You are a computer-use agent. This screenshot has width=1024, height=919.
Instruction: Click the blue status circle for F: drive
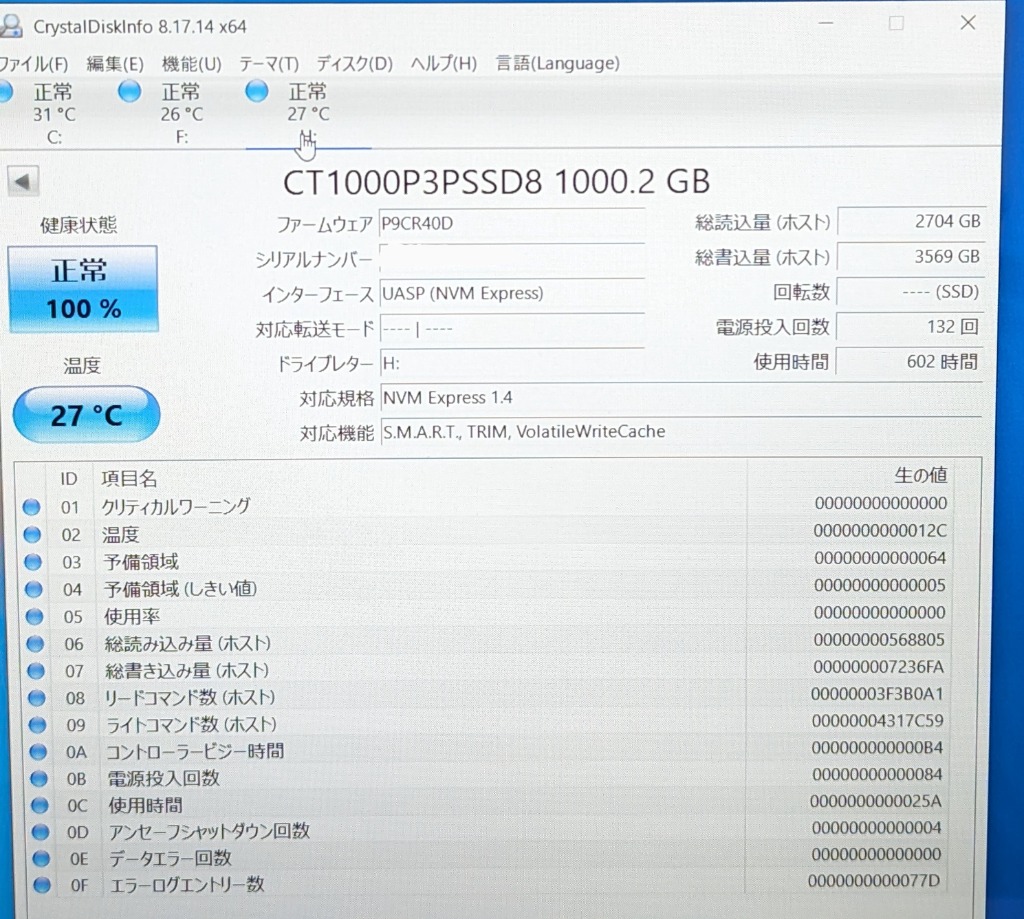tap(129, 91)
